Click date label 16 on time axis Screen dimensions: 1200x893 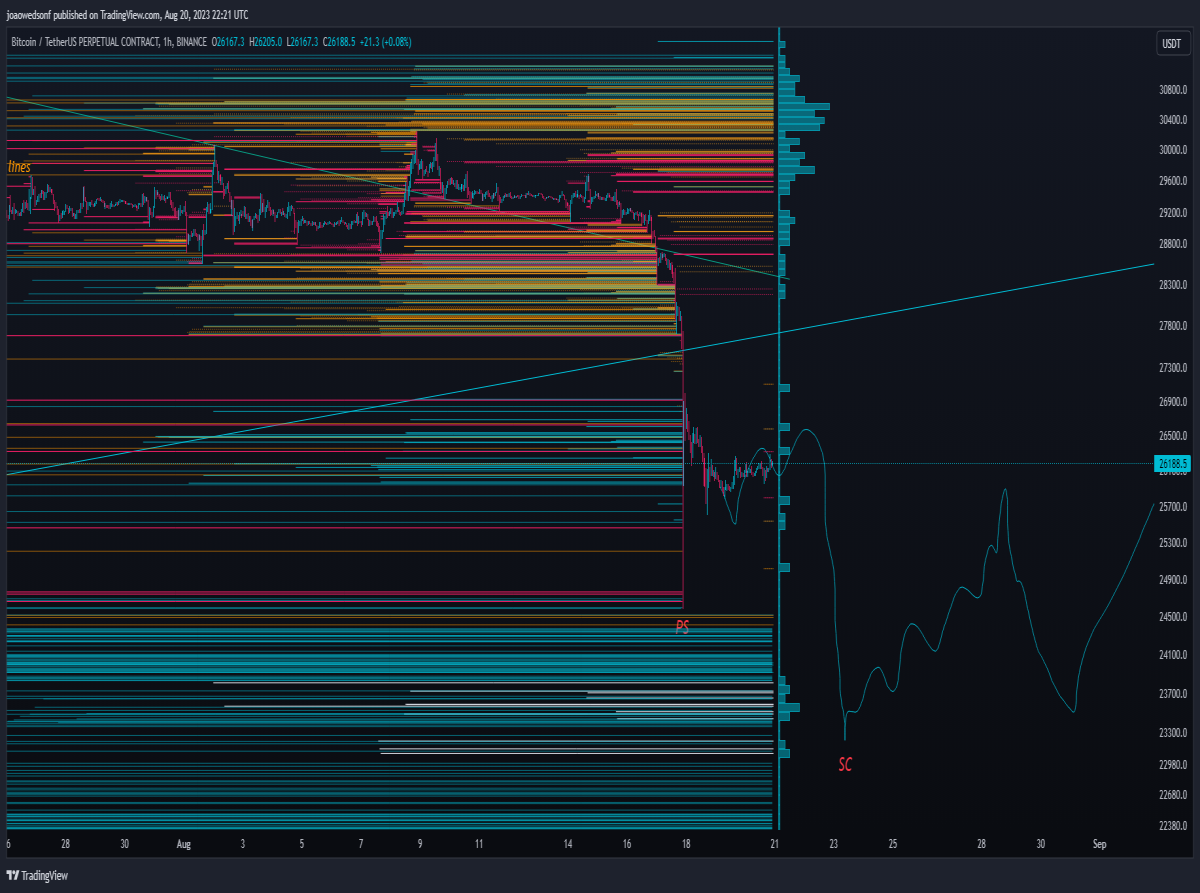pyautogui.click(x=627, y=845)
